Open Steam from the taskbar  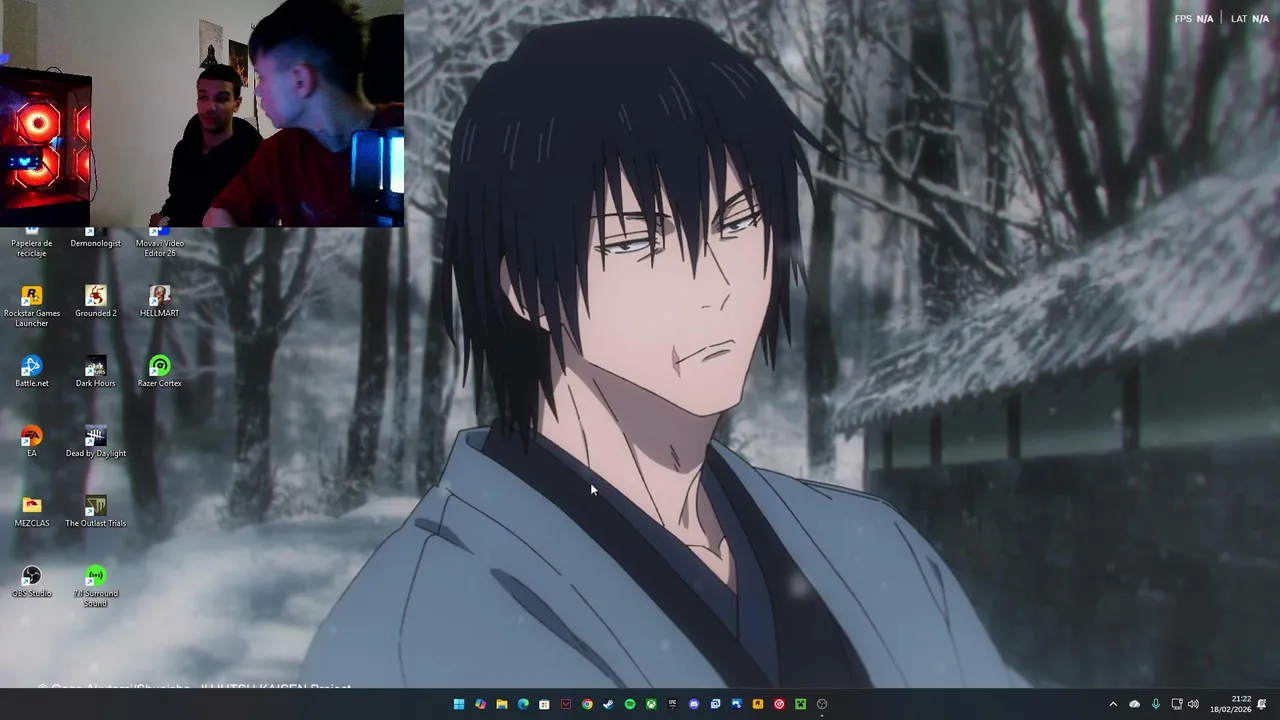608,704
